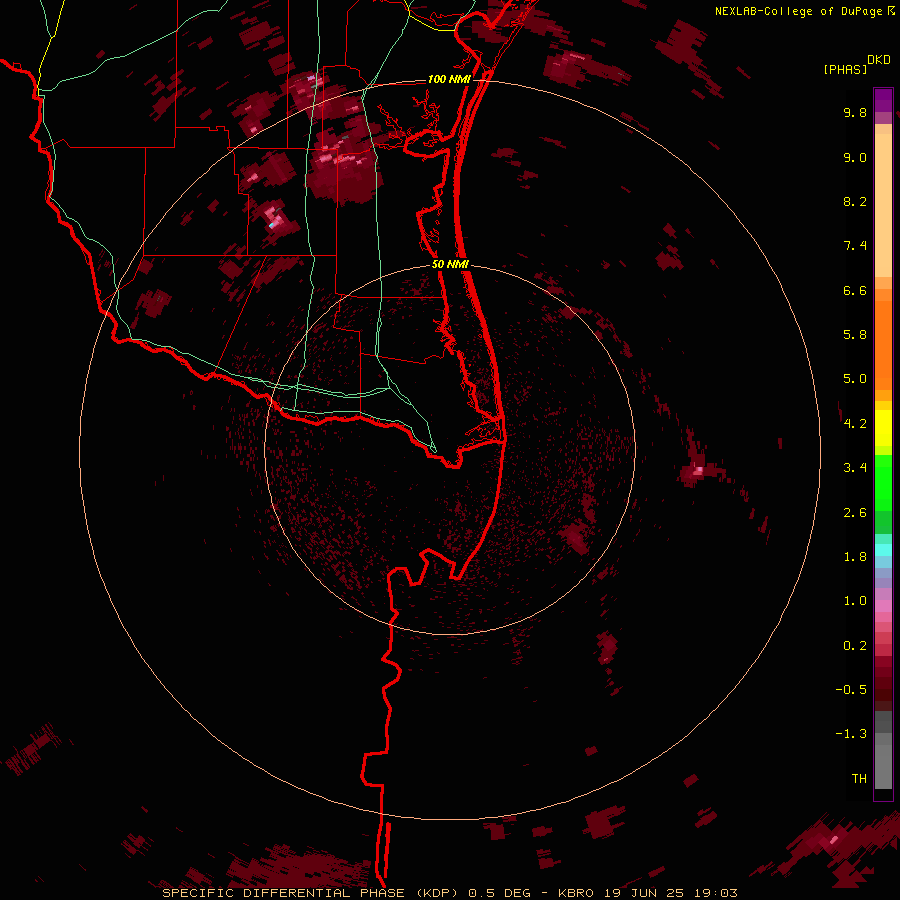The width and height of the screenshot is (900, 900).
Task: Click the 1.8 value on color scale
Action: (855, 557)
